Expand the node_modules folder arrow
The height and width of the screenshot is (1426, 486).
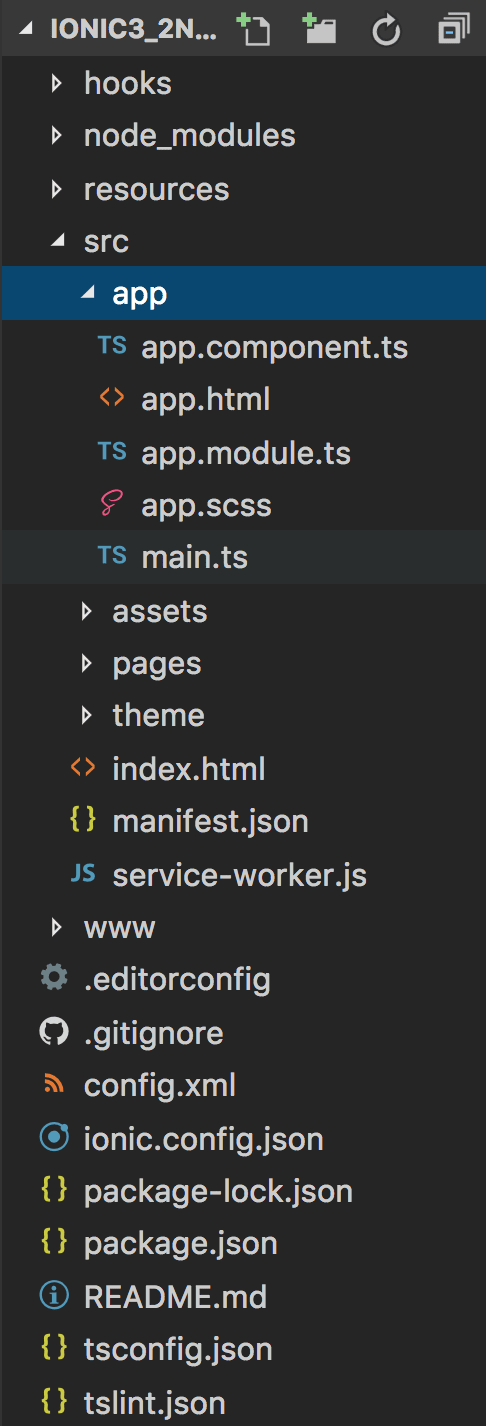(57, 135)
